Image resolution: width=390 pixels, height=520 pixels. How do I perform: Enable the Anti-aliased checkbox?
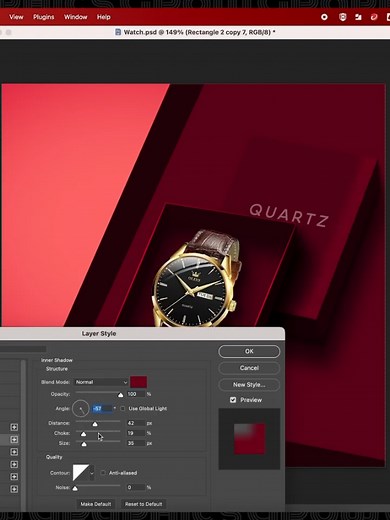103,473
